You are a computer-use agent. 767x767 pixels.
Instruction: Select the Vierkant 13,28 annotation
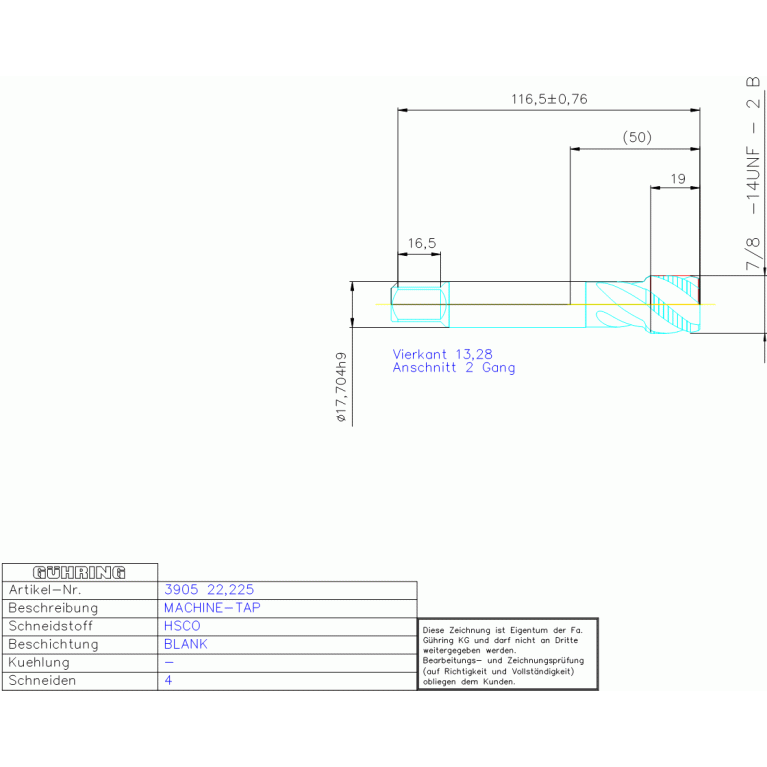pyautogui.click(x=442, y=354)
